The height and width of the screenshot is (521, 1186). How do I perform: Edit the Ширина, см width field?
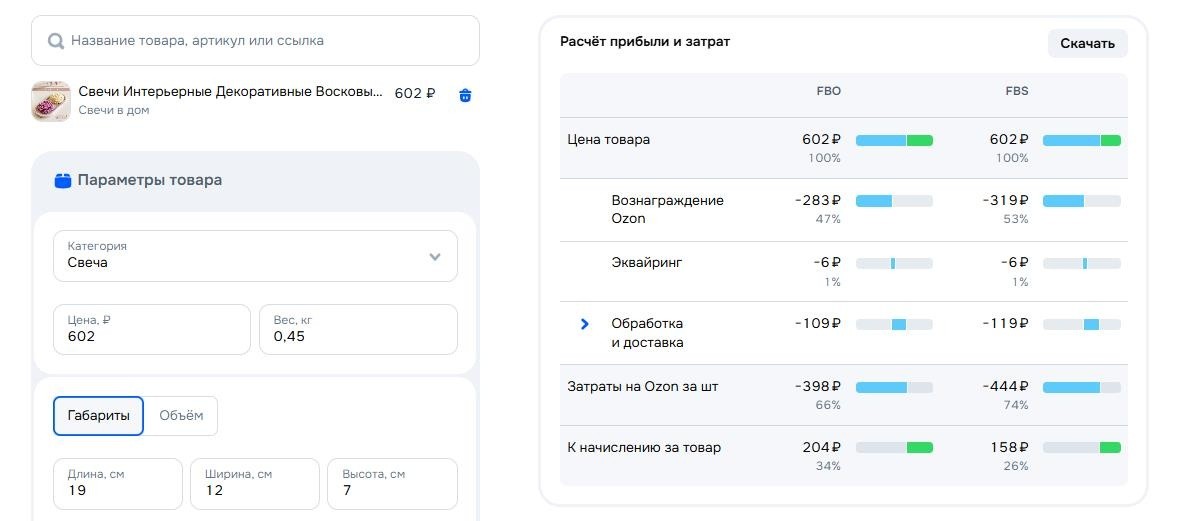(x=254, y=484)
